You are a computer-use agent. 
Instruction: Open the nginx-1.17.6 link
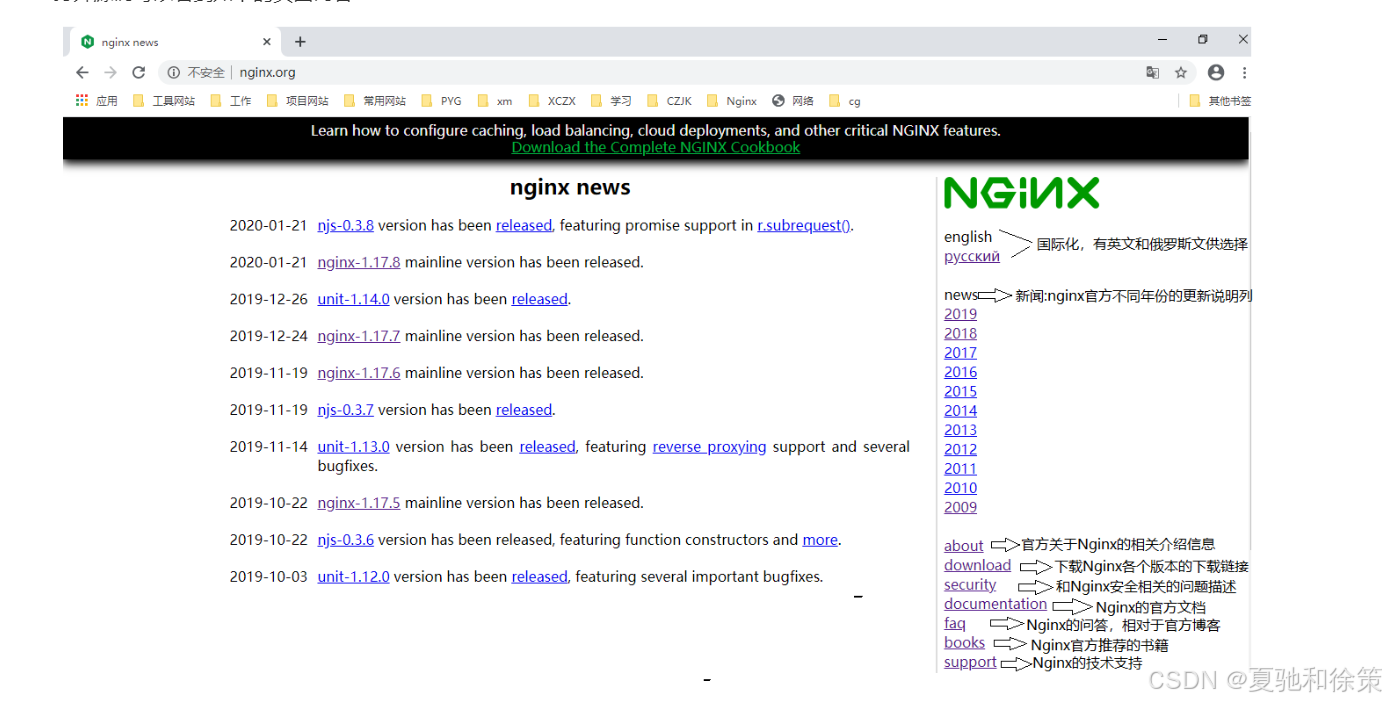359,374
